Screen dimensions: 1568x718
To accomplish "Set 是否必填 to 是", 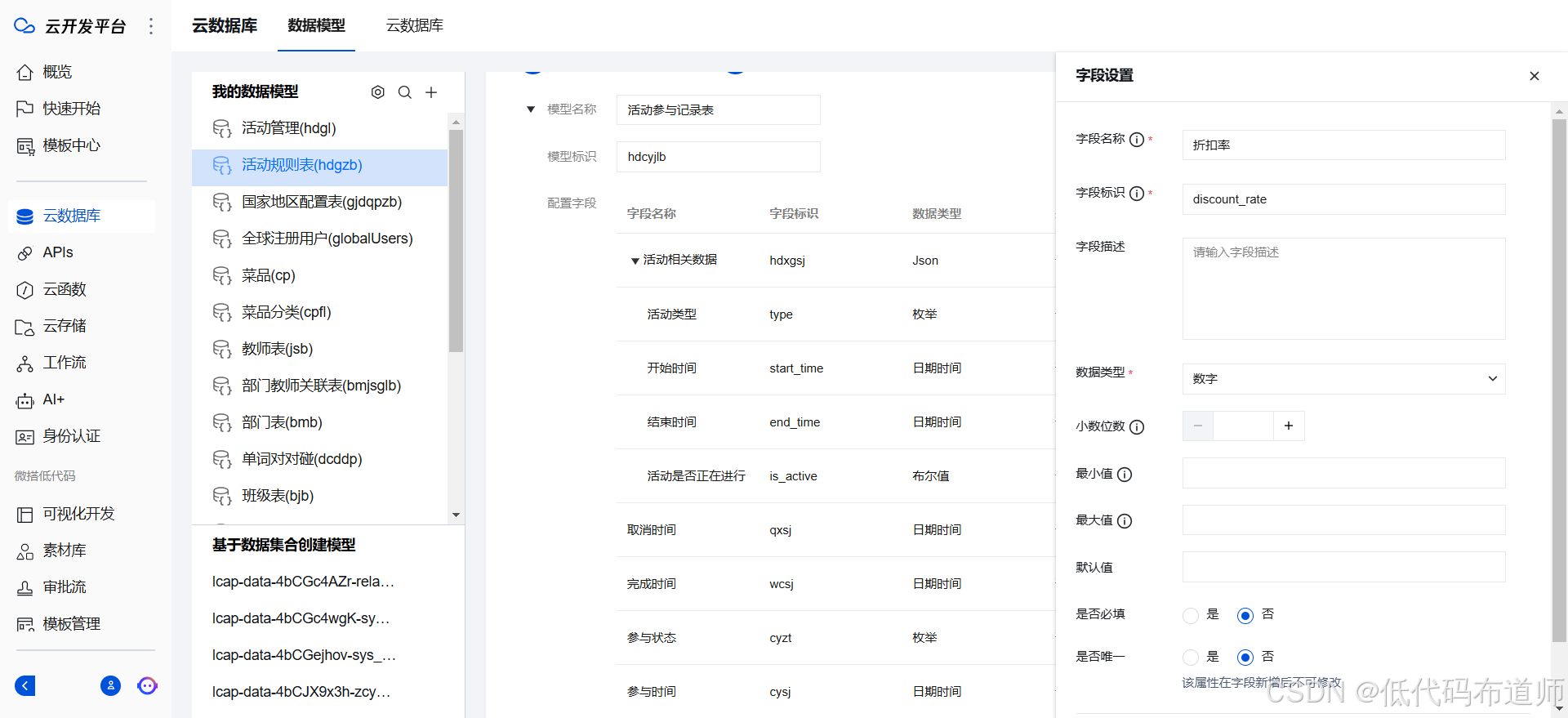I will 1191,615.
